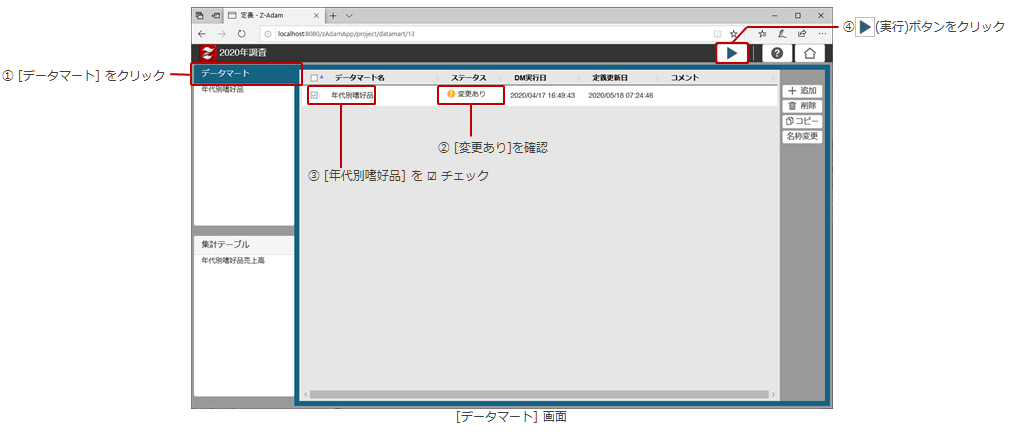Image resolution: width=1024 pixels, height=440 pixels.
Task: Select 年代別嗜好品売上高 in 集計テーブル list
Action: pos(233,260)
